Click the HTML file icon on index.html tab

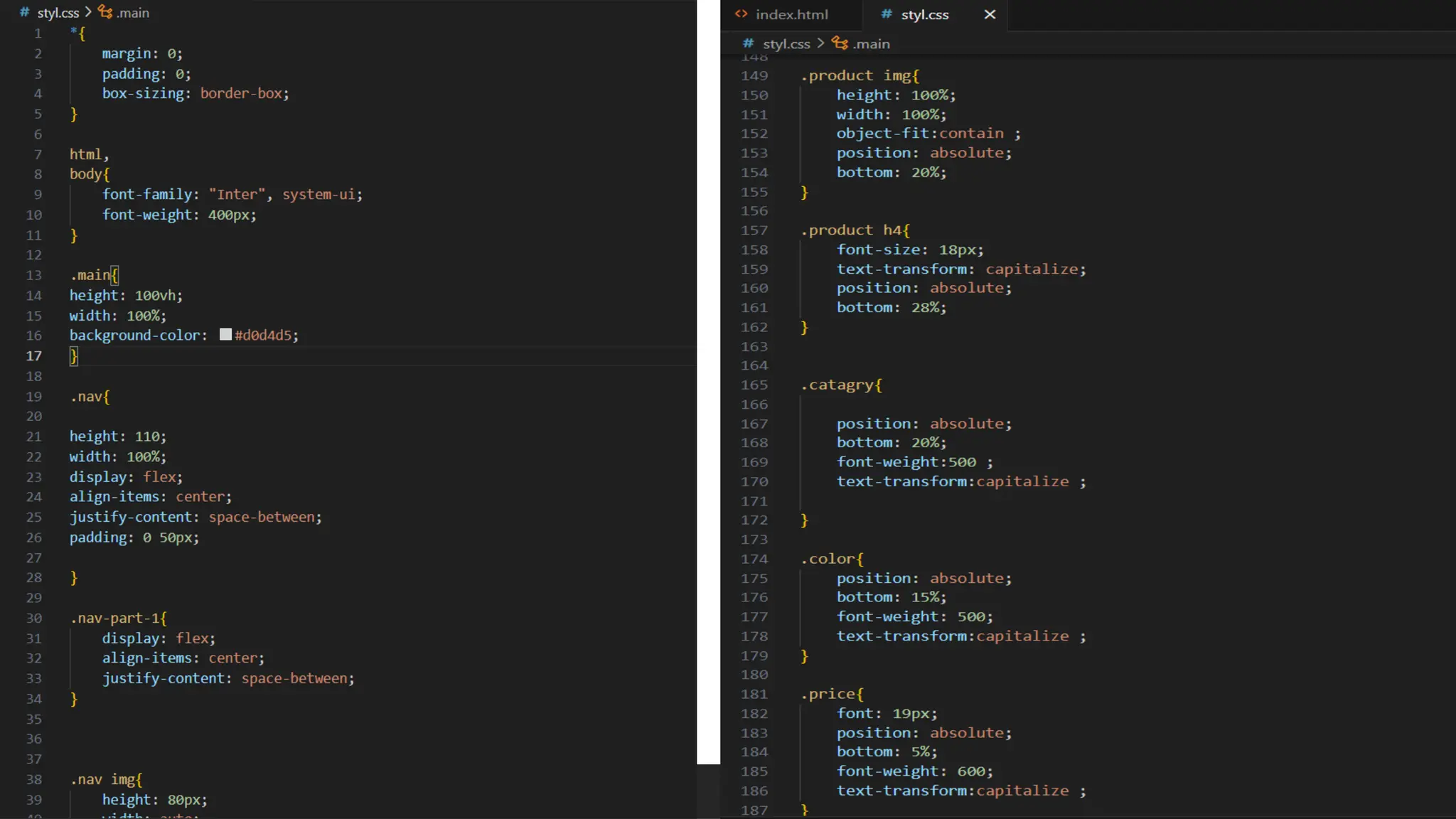(741, 14)
